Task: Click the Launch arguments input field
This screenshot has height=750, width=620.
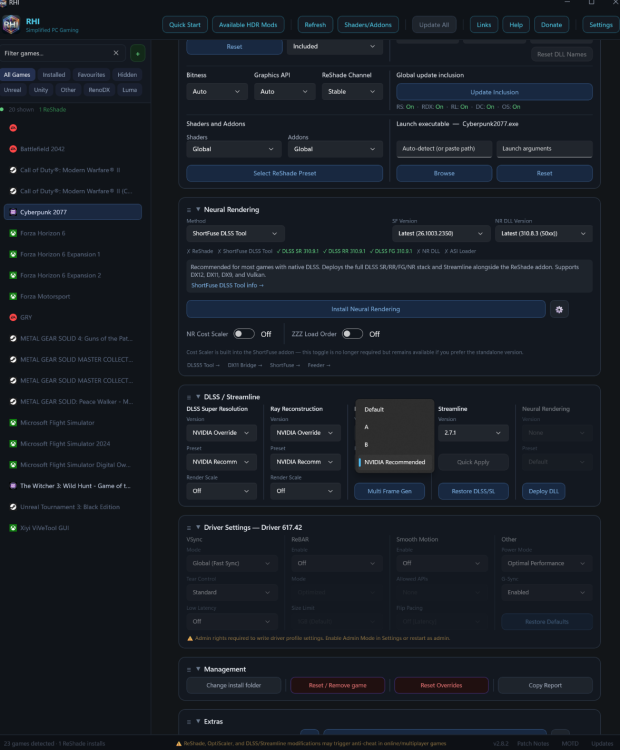Action: [x=544, y=149]
